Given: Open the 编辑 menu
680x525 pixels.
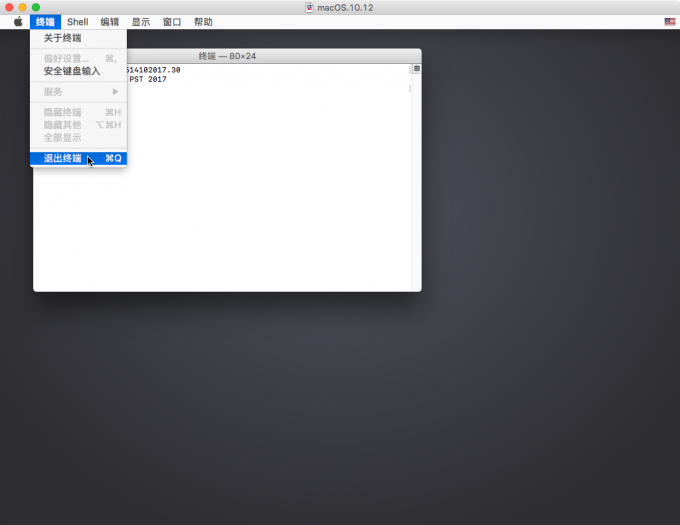Looking at the screenshot, I should coord(109,22).
